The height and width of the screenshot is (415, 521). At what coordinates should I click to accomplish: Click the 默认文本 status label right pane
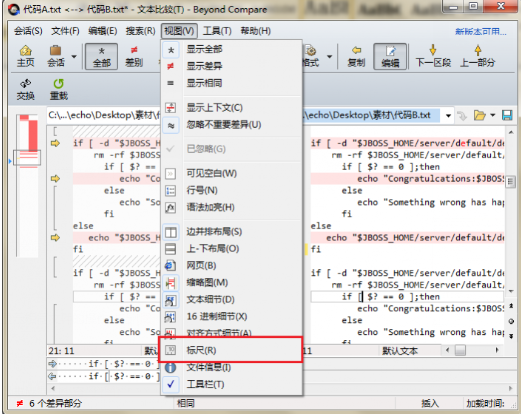(400, 351)
